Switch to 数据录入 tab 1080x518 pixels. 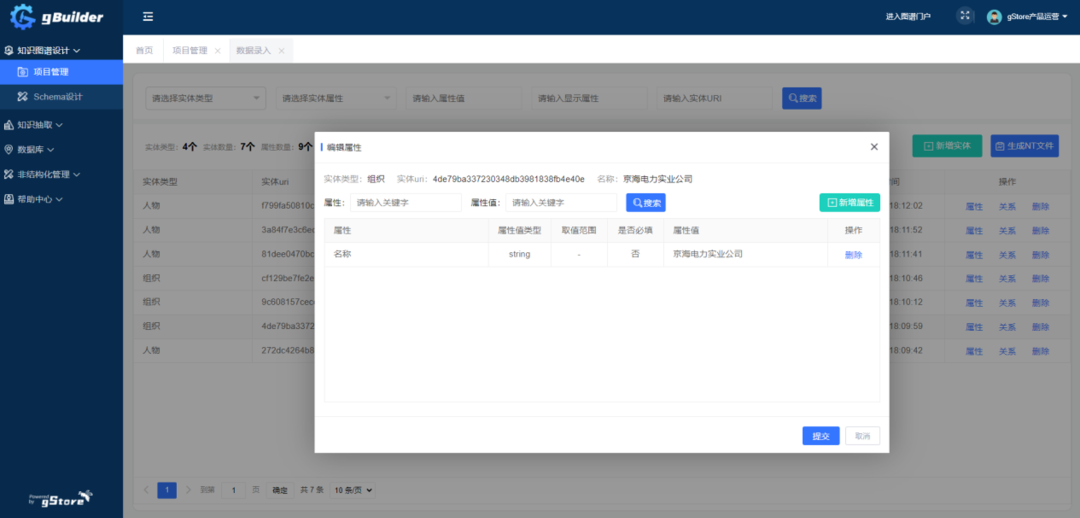pyautogui.click(x=253, y=50)
